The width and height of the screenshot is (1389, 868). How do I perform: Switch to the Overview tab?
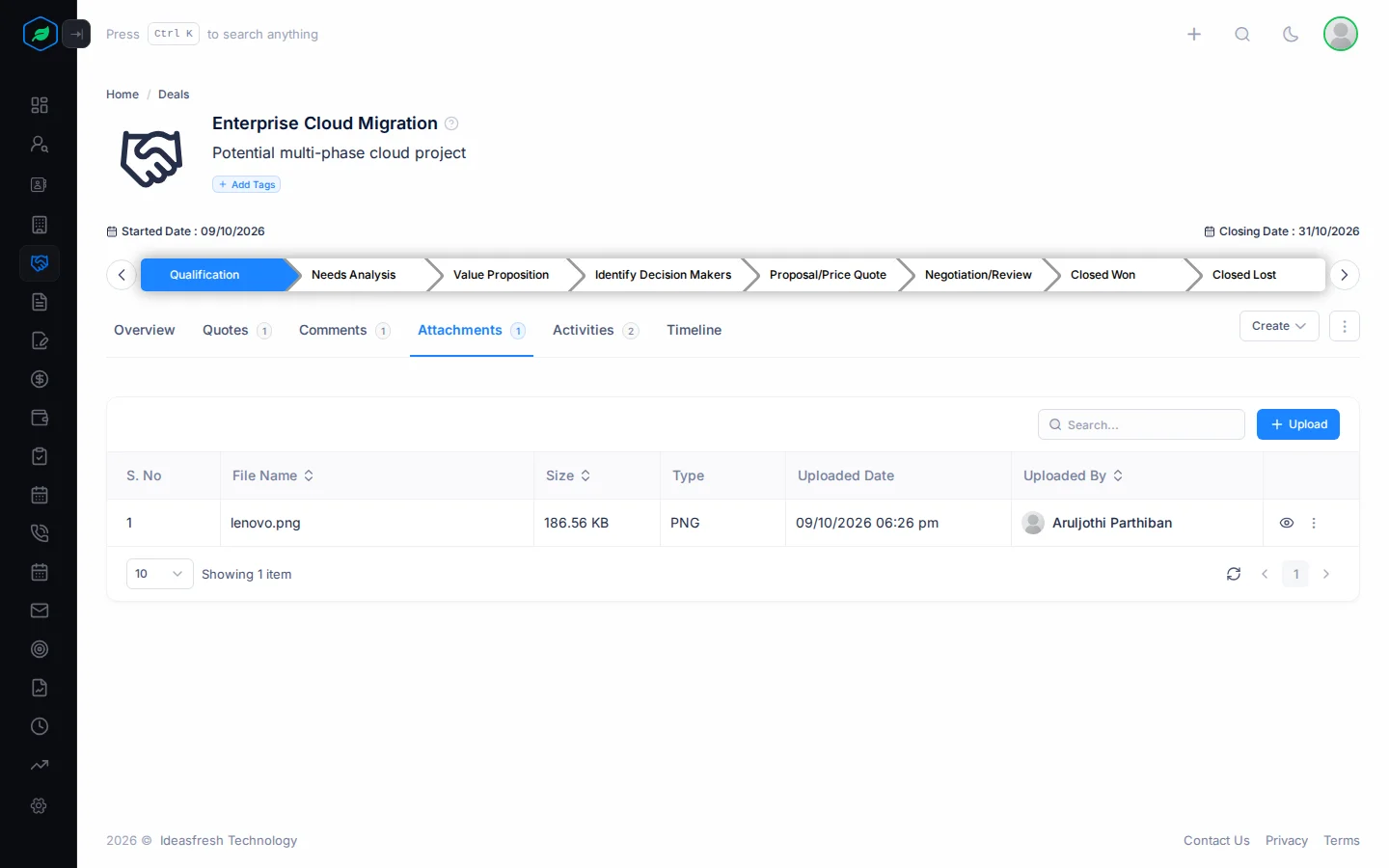pos(145,330)
